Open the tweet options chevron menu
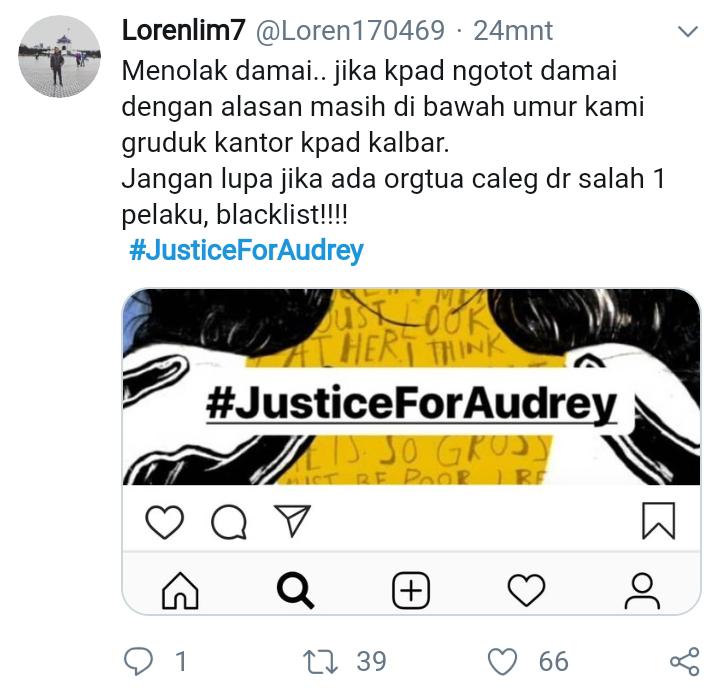The image size is (720, 692). point(687,32)
